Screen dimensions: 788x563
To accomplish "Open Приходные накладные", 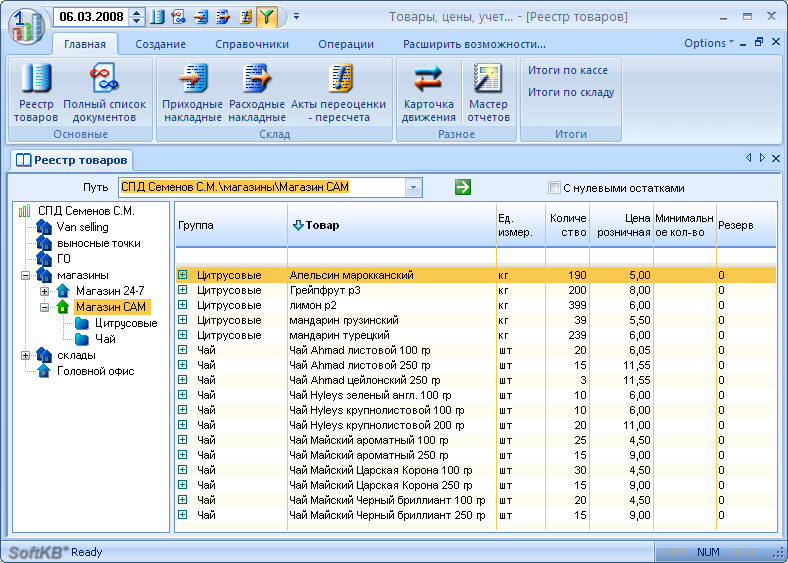I will click(192, 93).
